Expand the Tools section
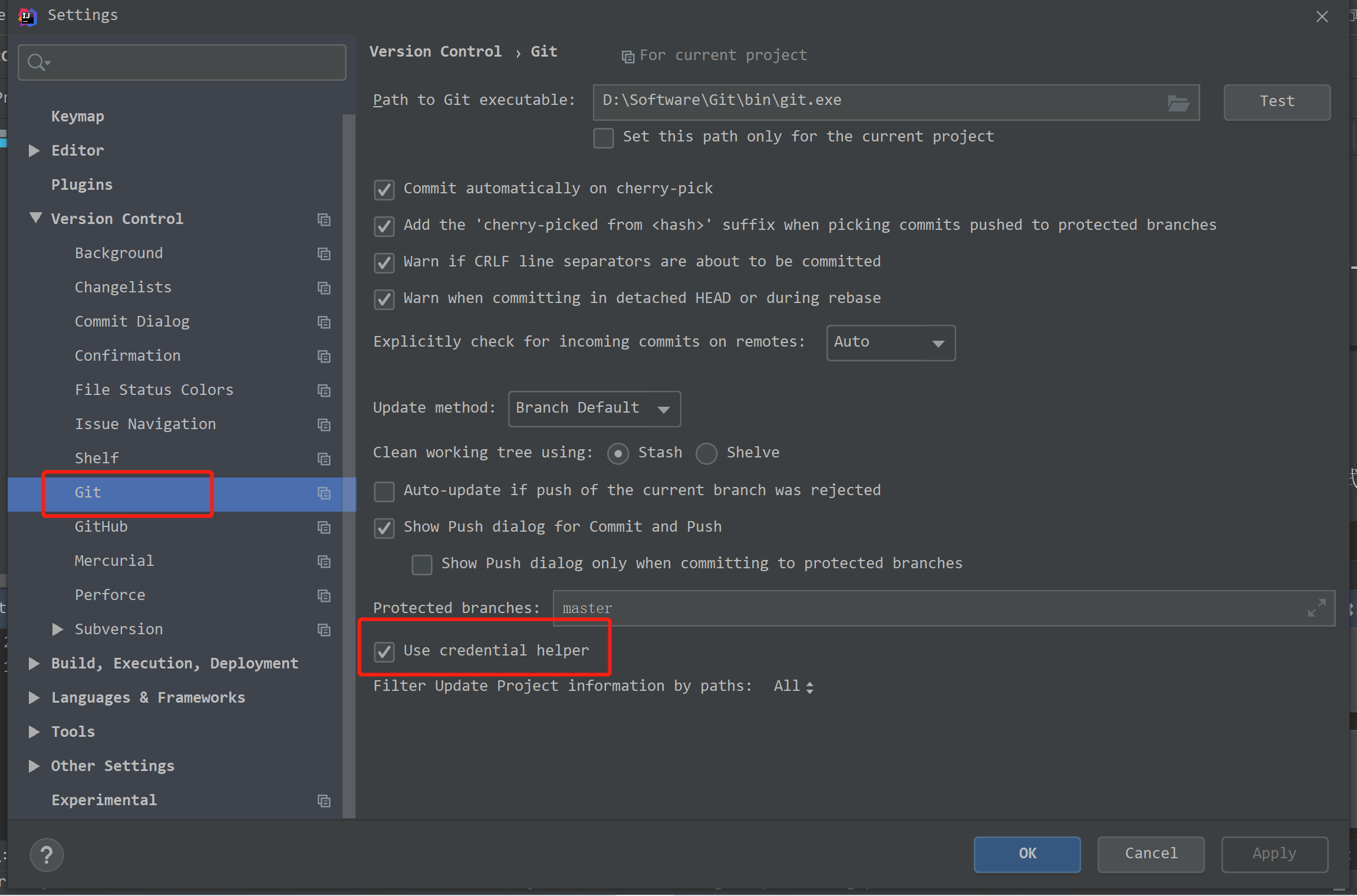This screenshot has height=896, width=1357. 34,732
